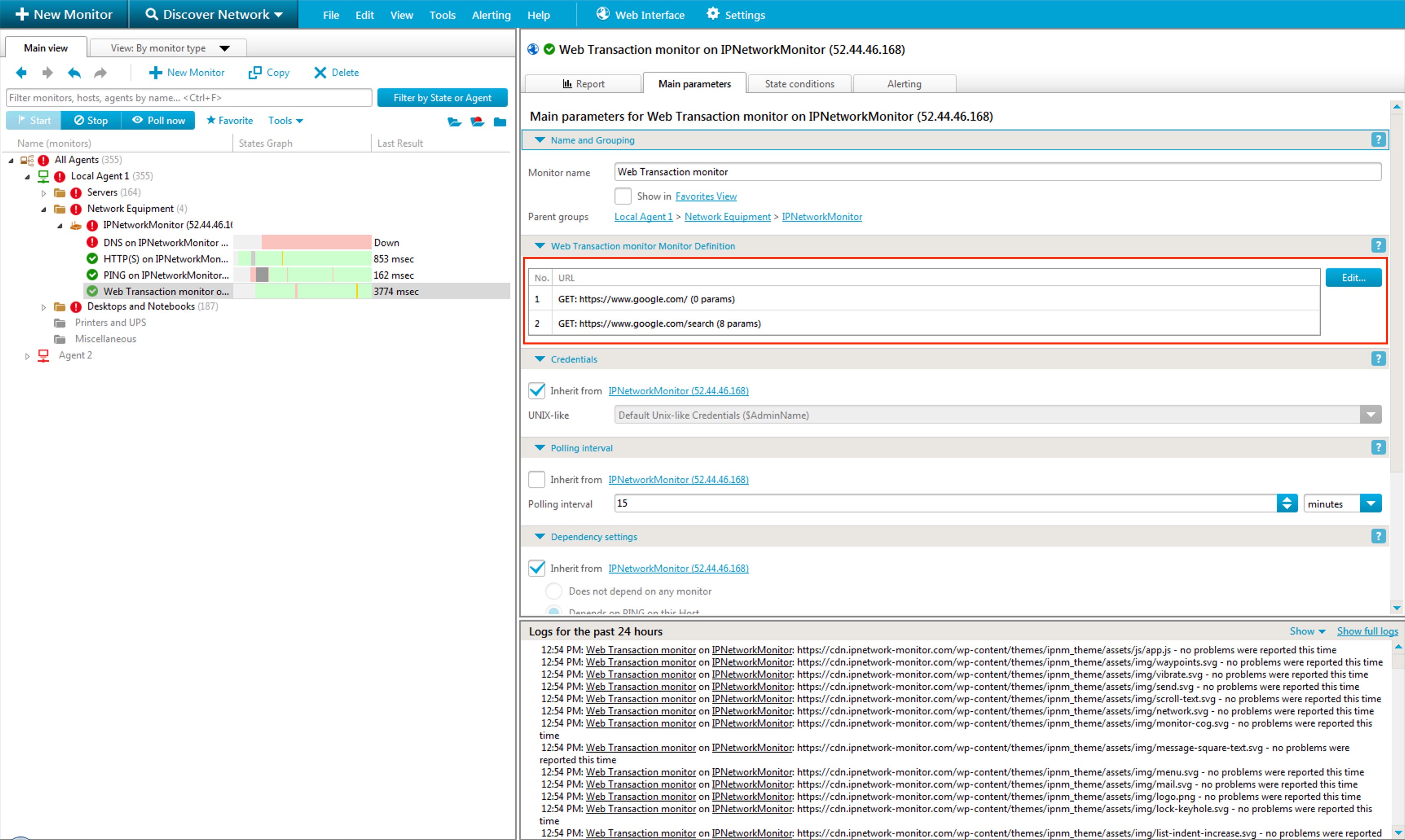The image size is (1405, 840).
Task: Select the Miscellaneous group
Action: click(105, 339)
